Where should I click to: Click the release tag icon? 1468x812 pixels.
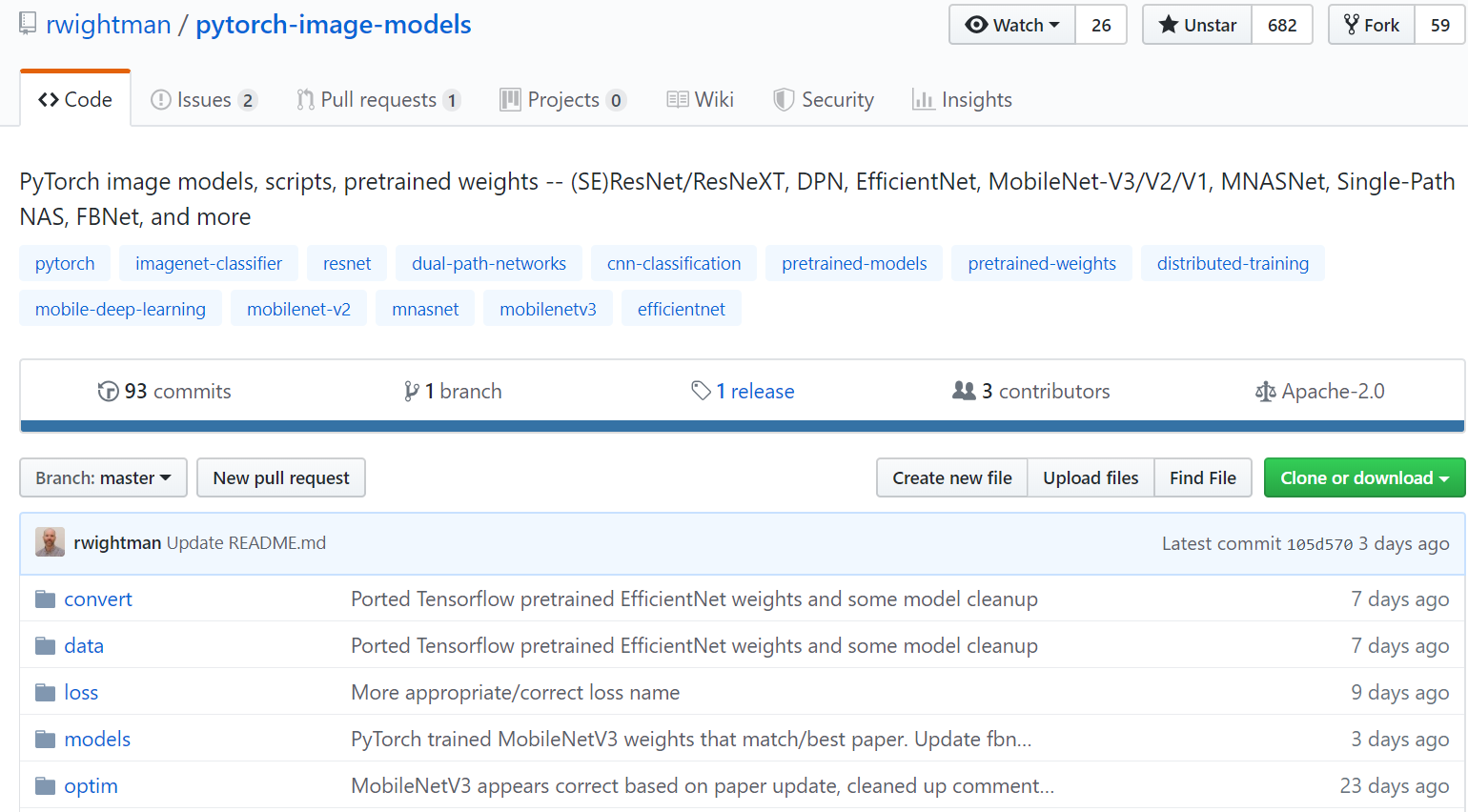pyautogui.click(x=701, y=391)
